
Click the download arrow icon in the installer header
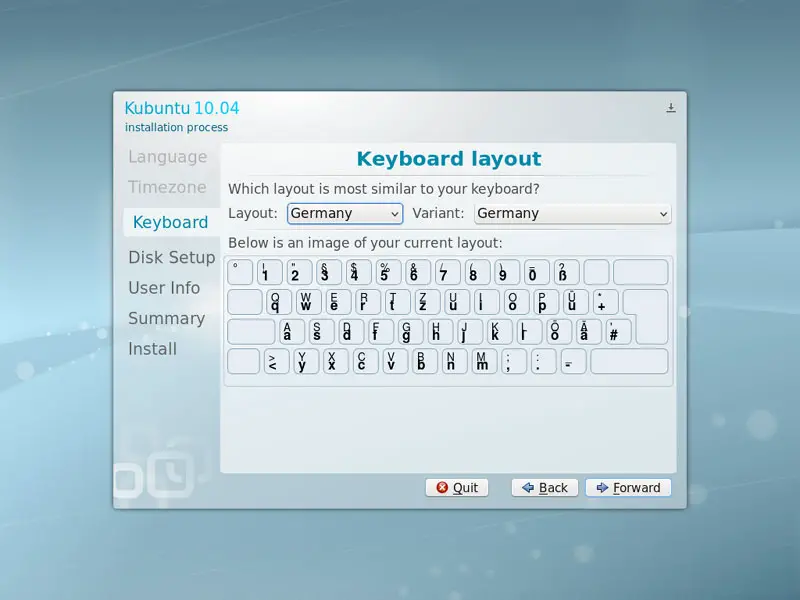tap(671, 108)
